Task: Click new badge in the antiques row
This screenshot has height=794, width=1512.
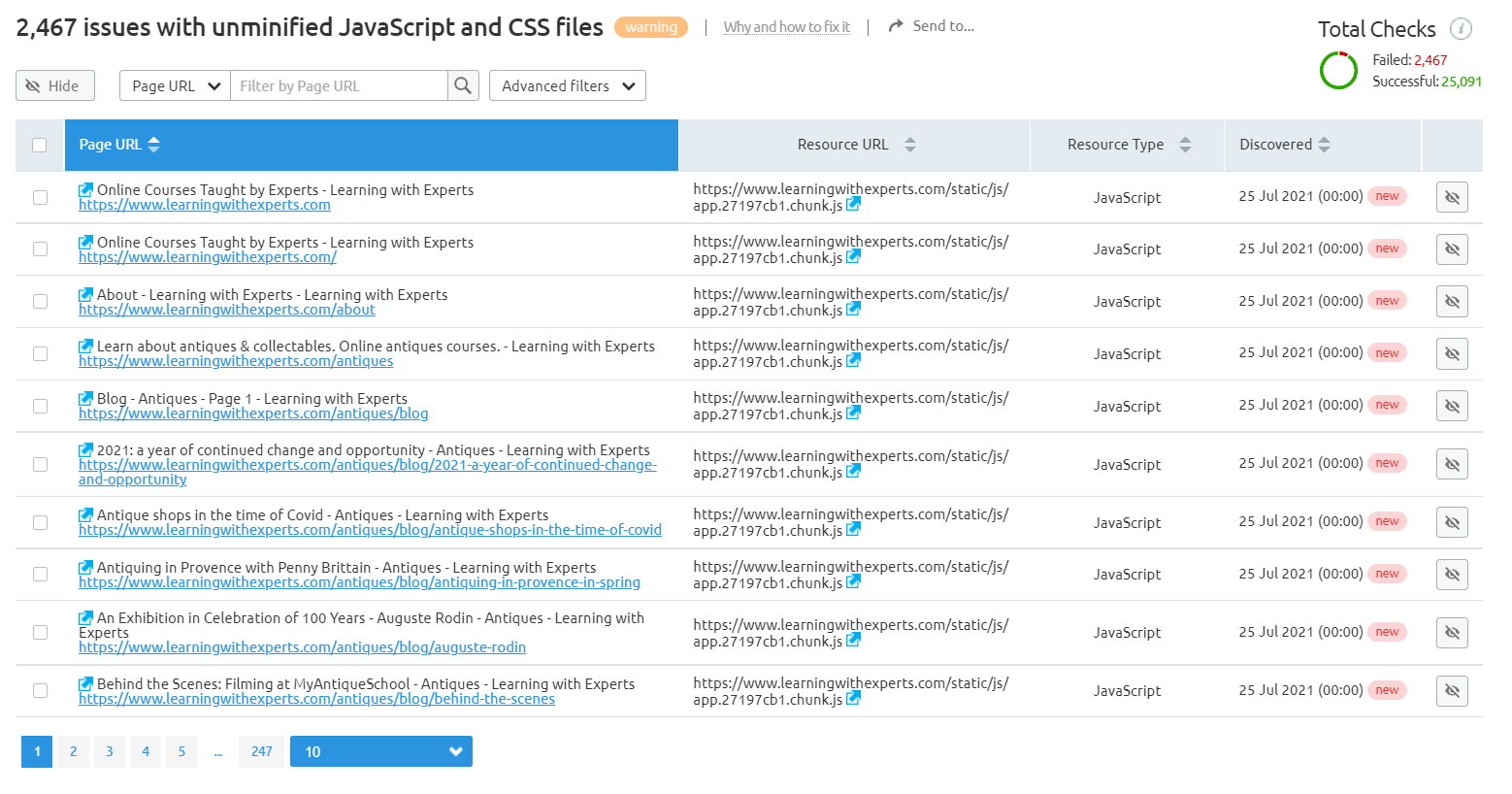Action: pos(1387,352)
